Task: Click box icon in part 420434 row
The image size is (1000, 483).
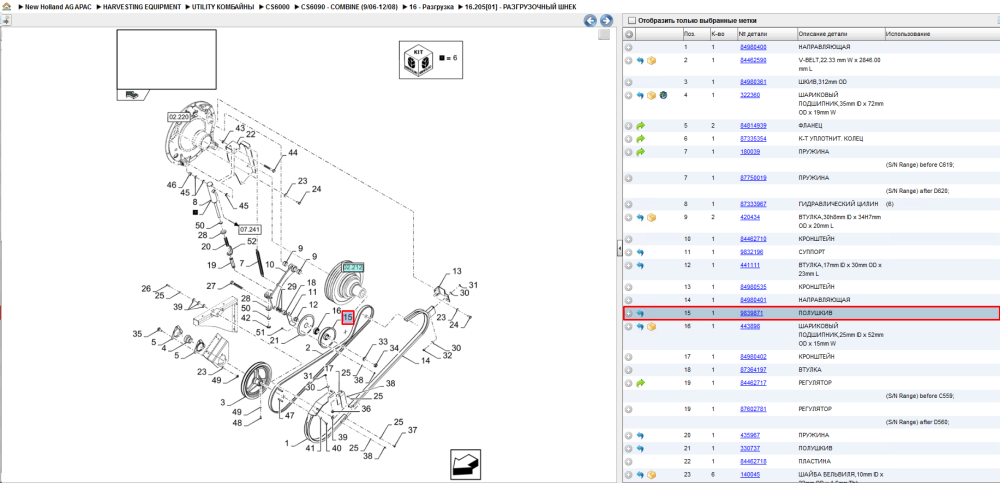Action: click(x=651, y=218)
